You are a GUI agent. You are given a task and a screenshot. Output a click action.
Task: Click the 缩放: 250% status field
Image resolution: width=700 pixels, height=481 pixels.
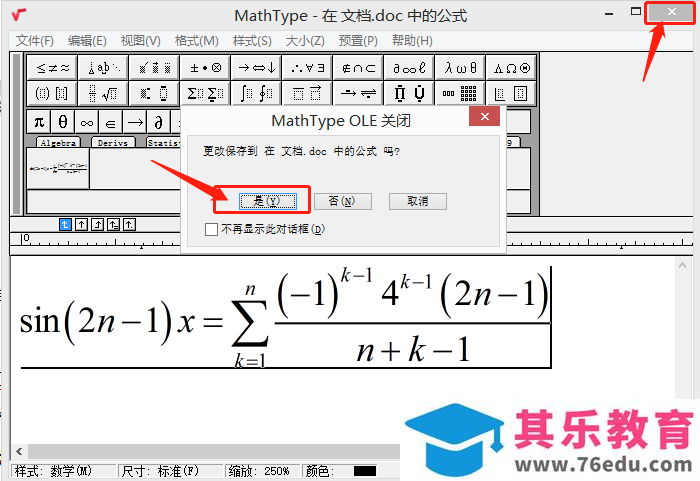[x=262, y=471]
